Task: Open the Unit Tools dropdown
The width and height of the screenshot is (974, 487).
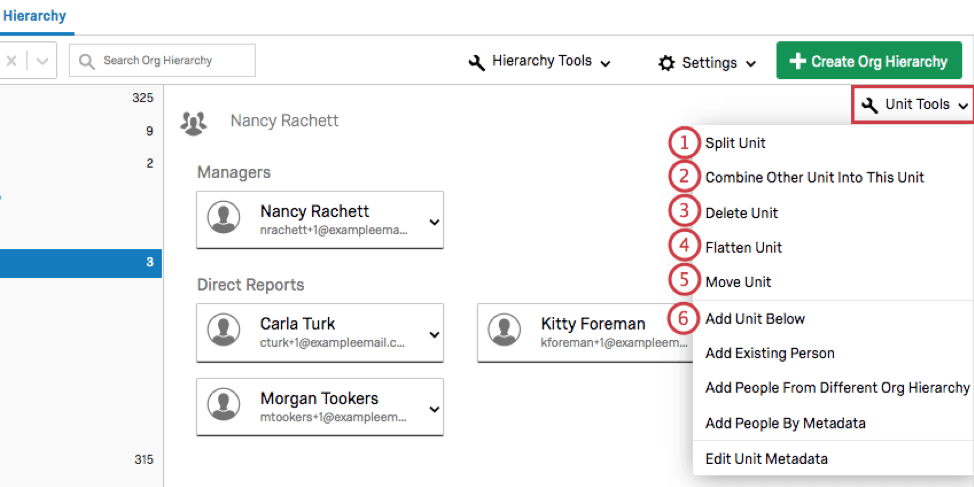Action: (x=914, y=104)
